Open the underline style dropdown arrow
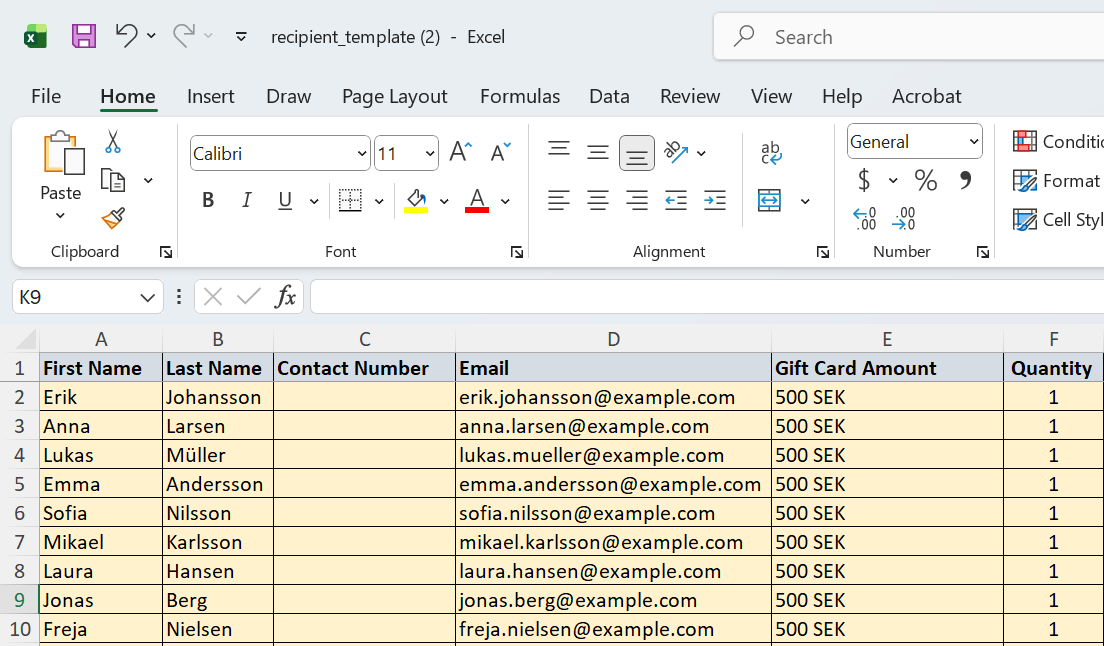1104x646 pixels. (314, 201)
